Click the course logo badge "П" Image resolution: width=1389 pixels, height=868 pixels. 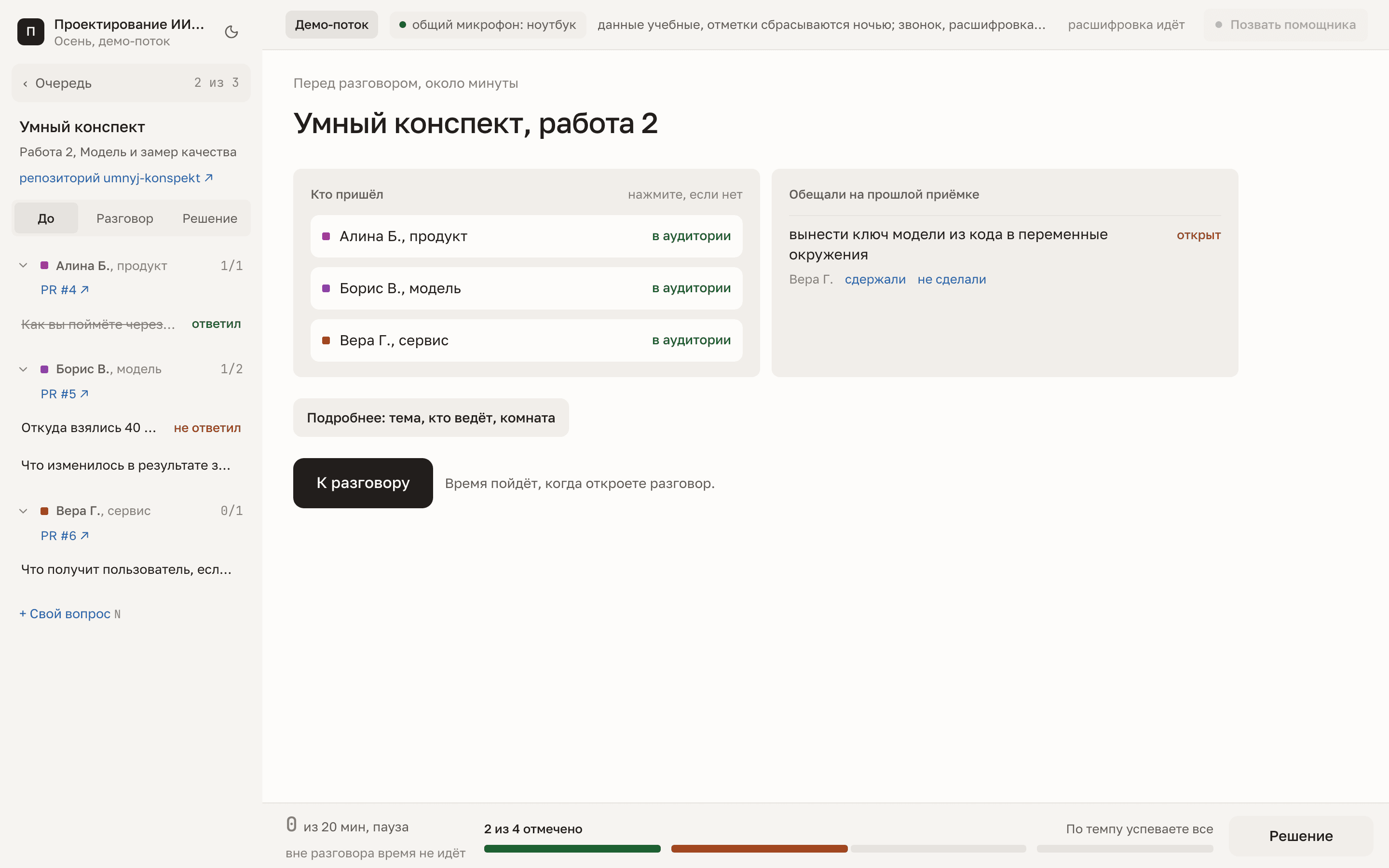[31, 31]
